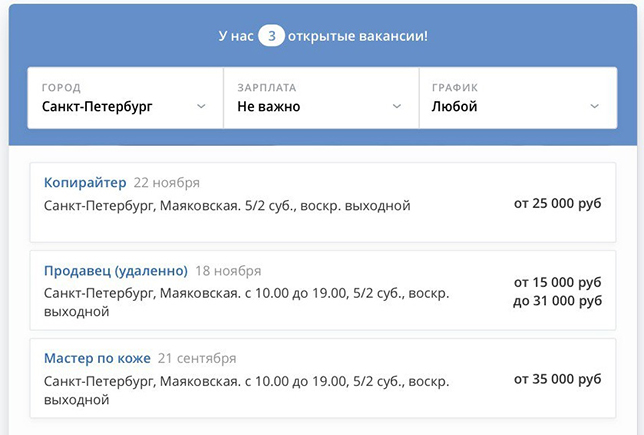The image size is (644, 435).
Task: Expand the График dropdown chevron
Action: (594, 106)
